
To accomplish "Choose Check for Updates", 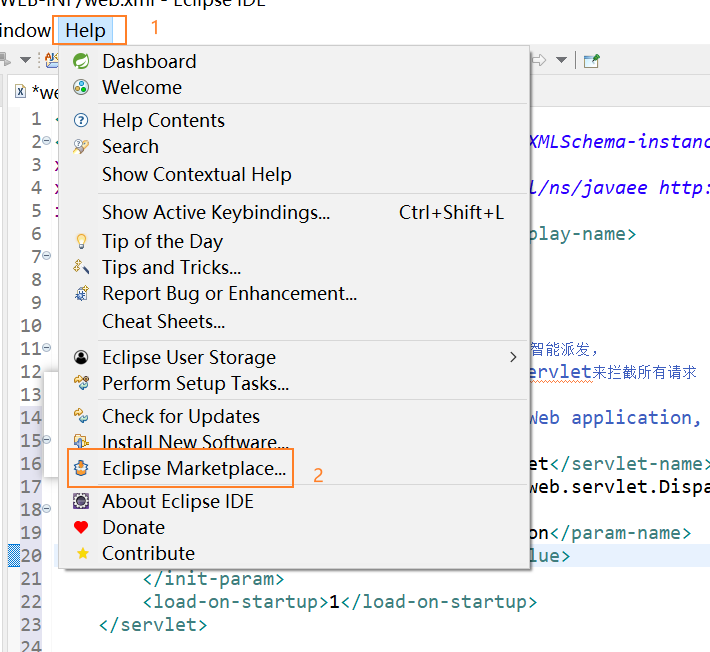I will coord(294,416).
